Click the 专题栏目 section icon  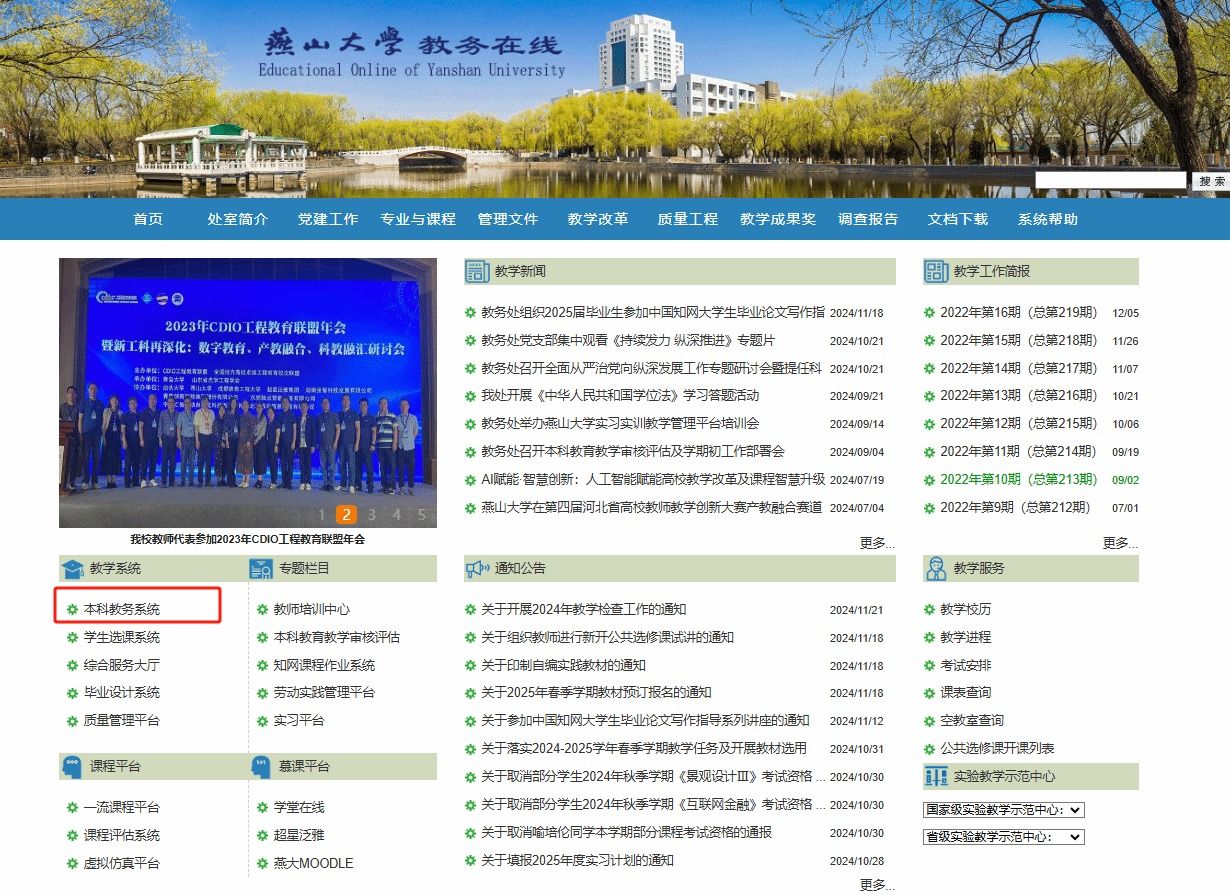click(x=262, y=569)
